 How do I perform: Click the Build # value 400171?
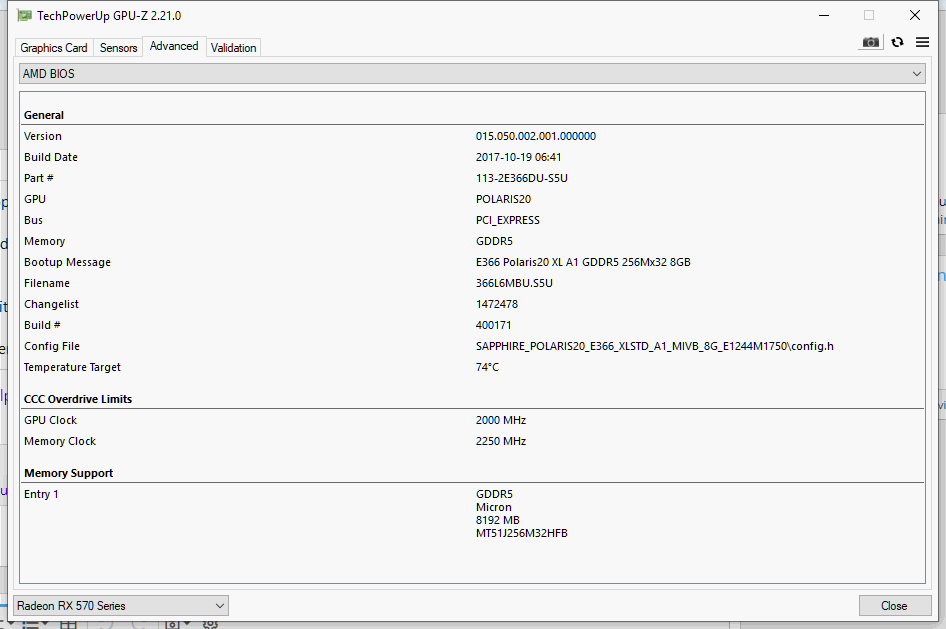tap(494, 325)
